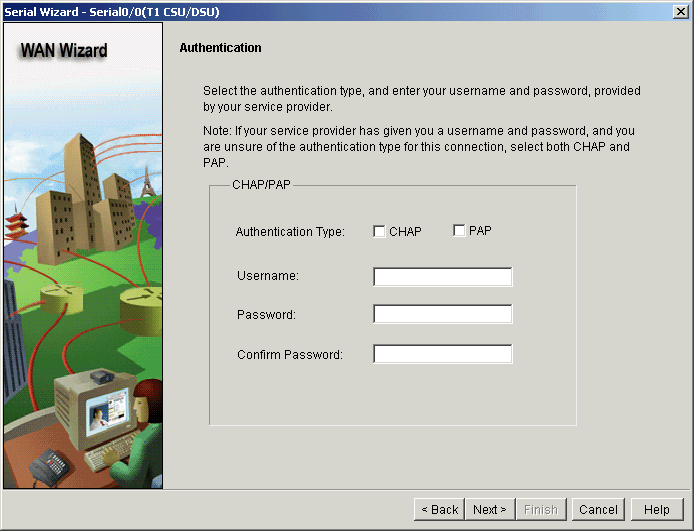
Task: Go to previous step with Back button
Action: 440,510
